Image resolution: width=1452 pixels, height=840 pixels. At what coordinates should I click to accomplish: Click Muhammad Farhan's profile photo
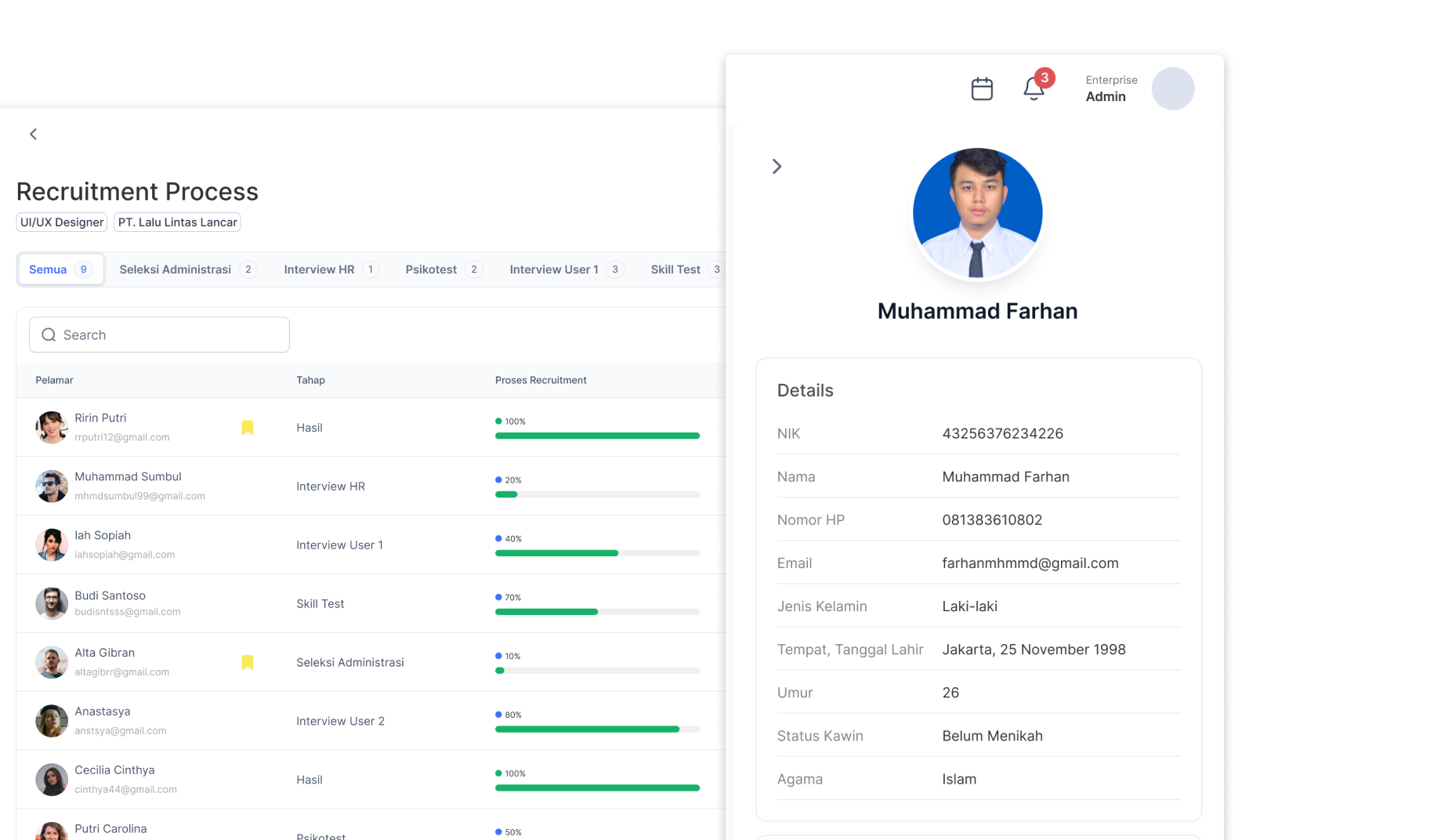tap(977, 213)
